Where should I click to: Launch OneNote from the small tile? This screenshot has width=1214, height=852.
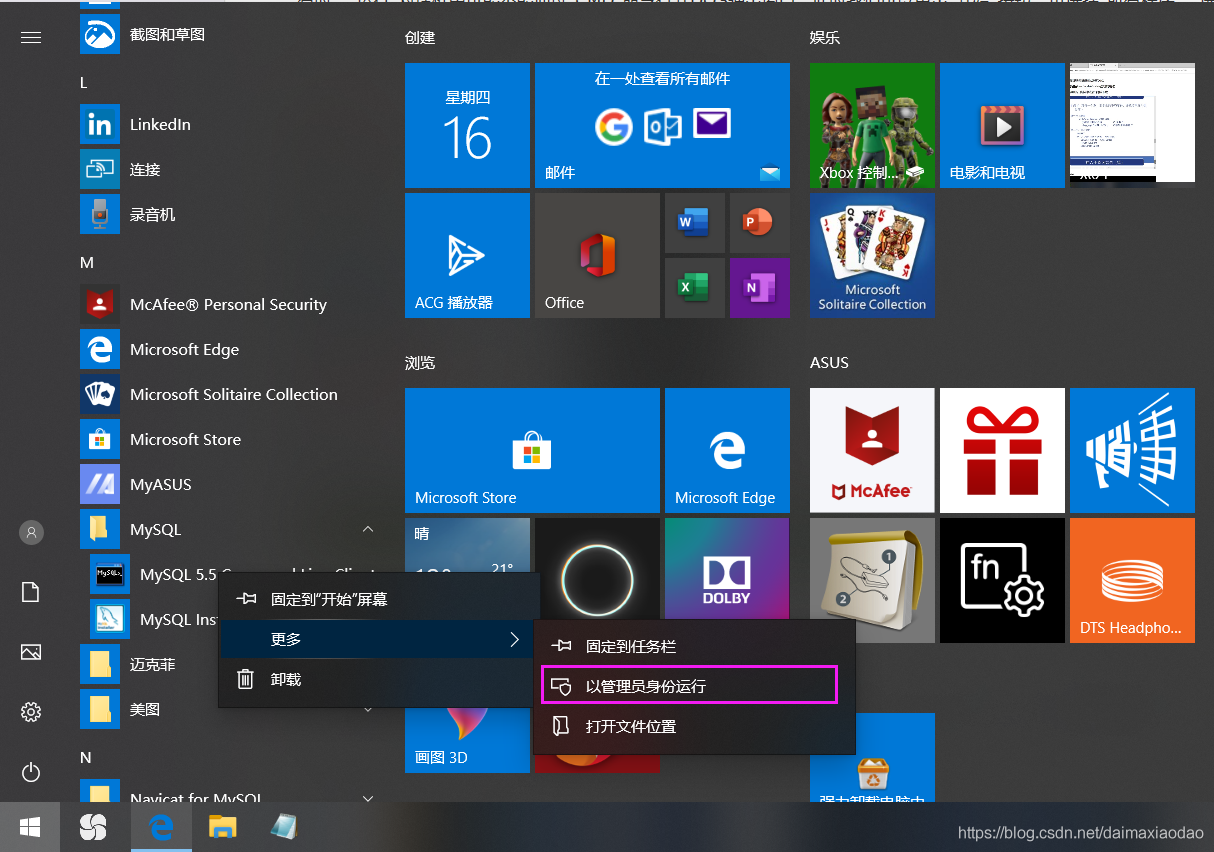tap(760, 288)
